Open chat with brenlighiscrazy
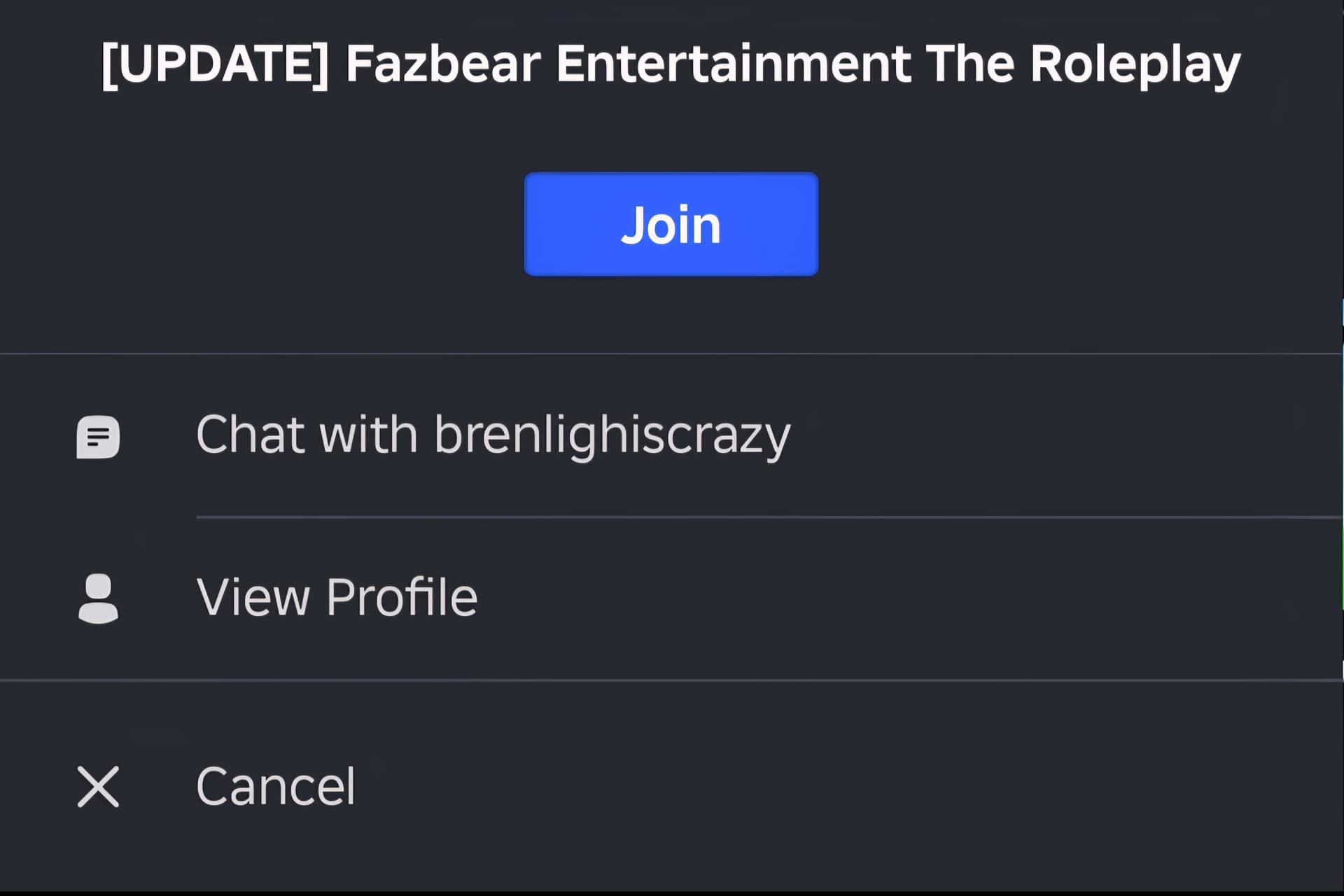Viewport: 1344px width, 896px height. pyautogui.click(x=672, y=435)
